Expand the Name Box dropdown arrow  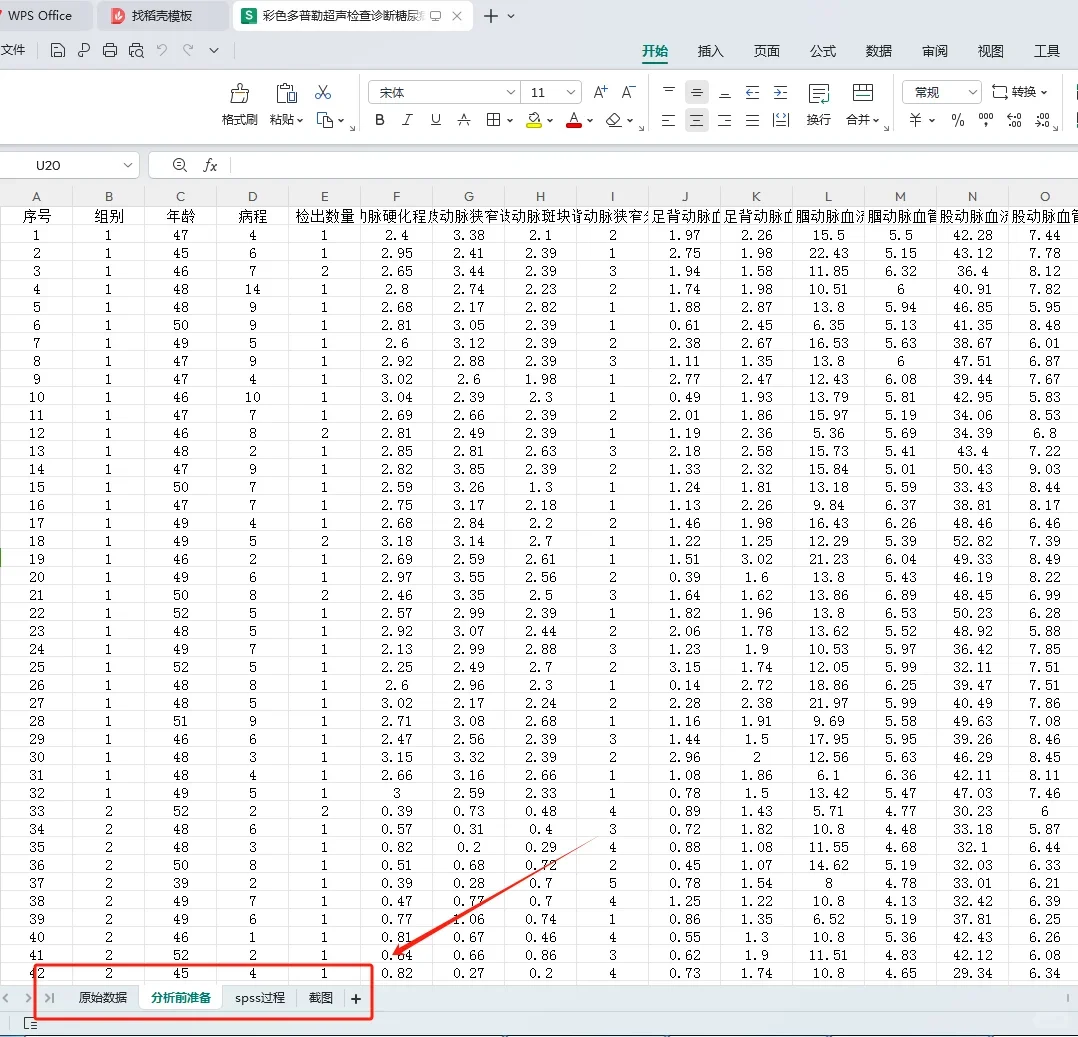pos(128,165)
